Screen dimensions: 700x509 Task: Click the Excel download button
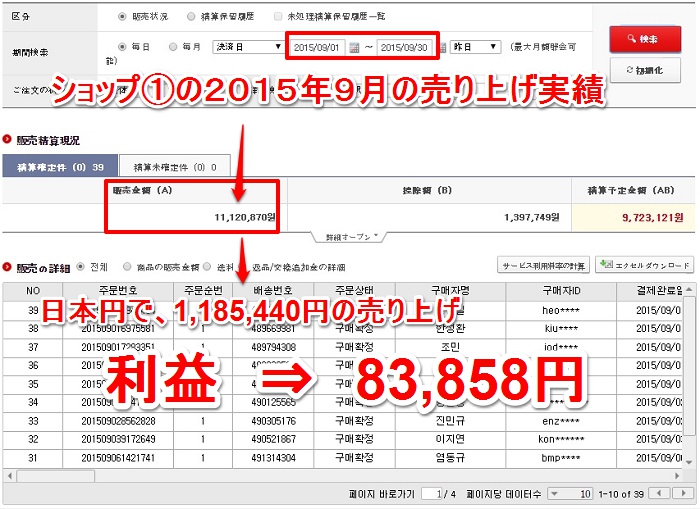pos(644,265)
